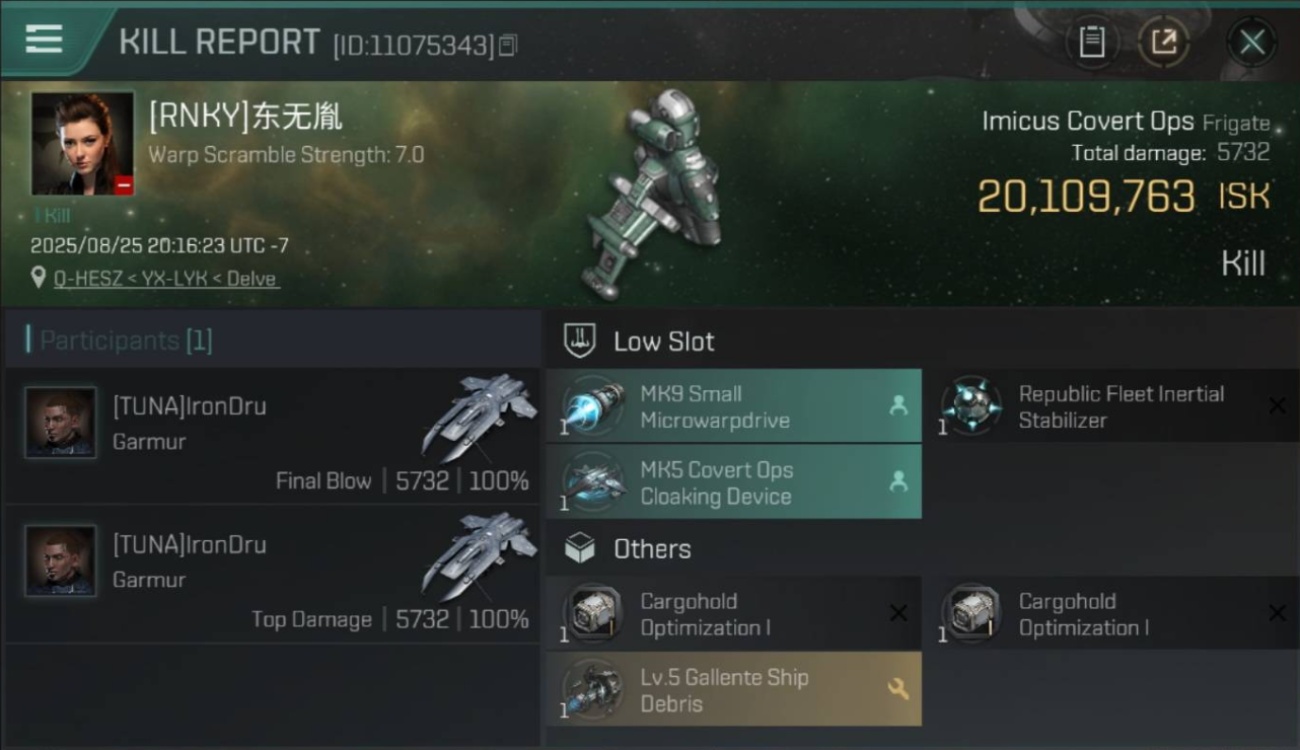Click the Others section header
The width and height of the screenshot is (1300, 750).
pos(627,548)
